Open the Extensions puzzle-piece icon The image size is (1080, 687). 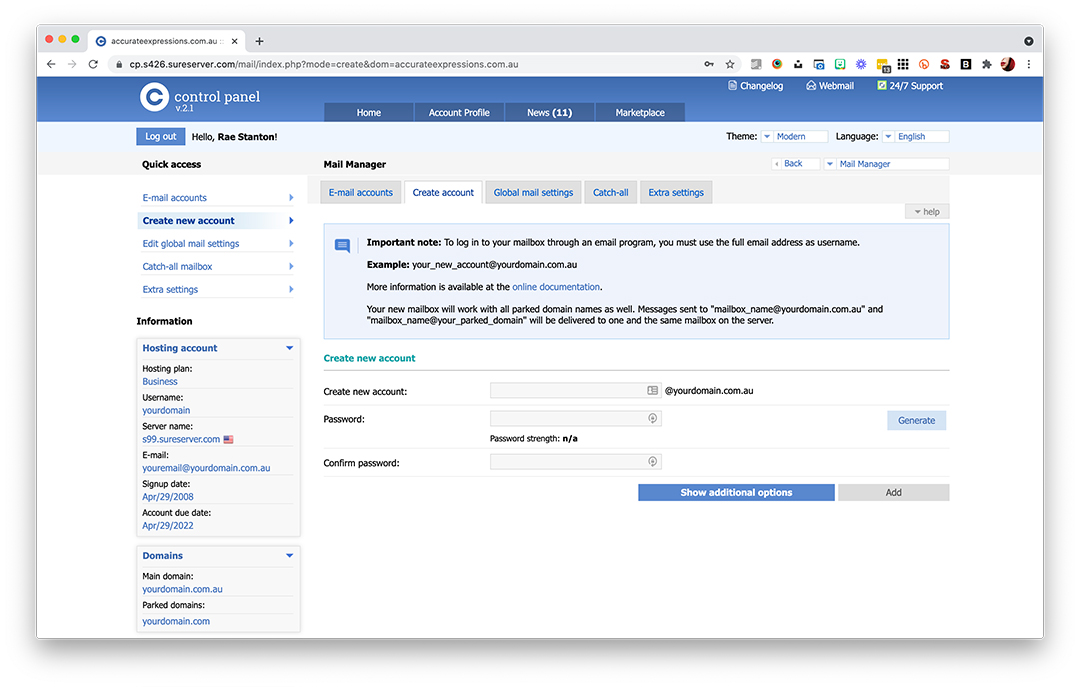click(987, 64)
